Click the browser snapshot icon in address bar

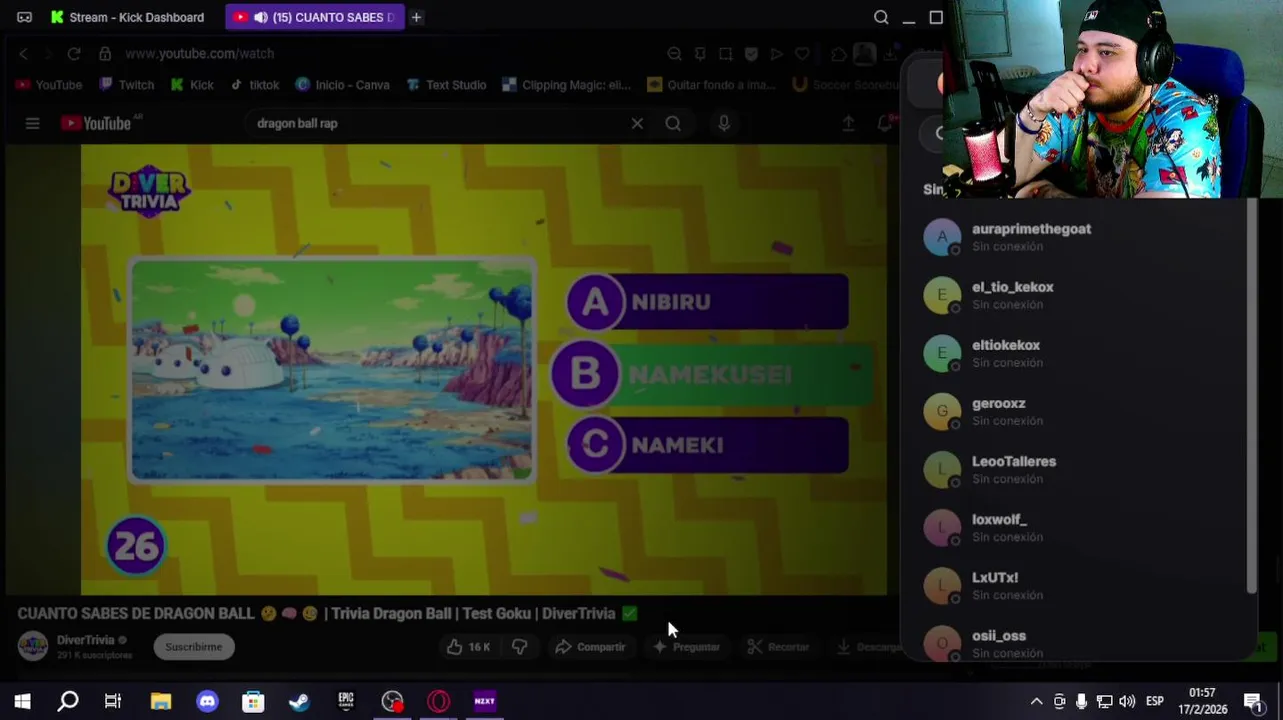(726, 53)
